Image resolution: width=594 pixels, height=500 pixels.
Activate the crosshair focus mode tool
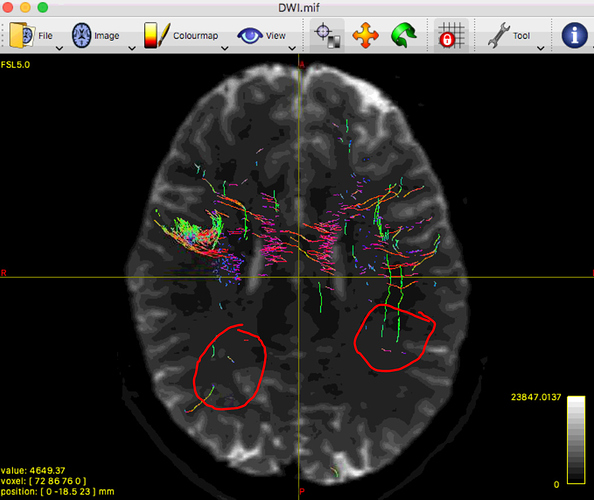[x=327, y=35]
